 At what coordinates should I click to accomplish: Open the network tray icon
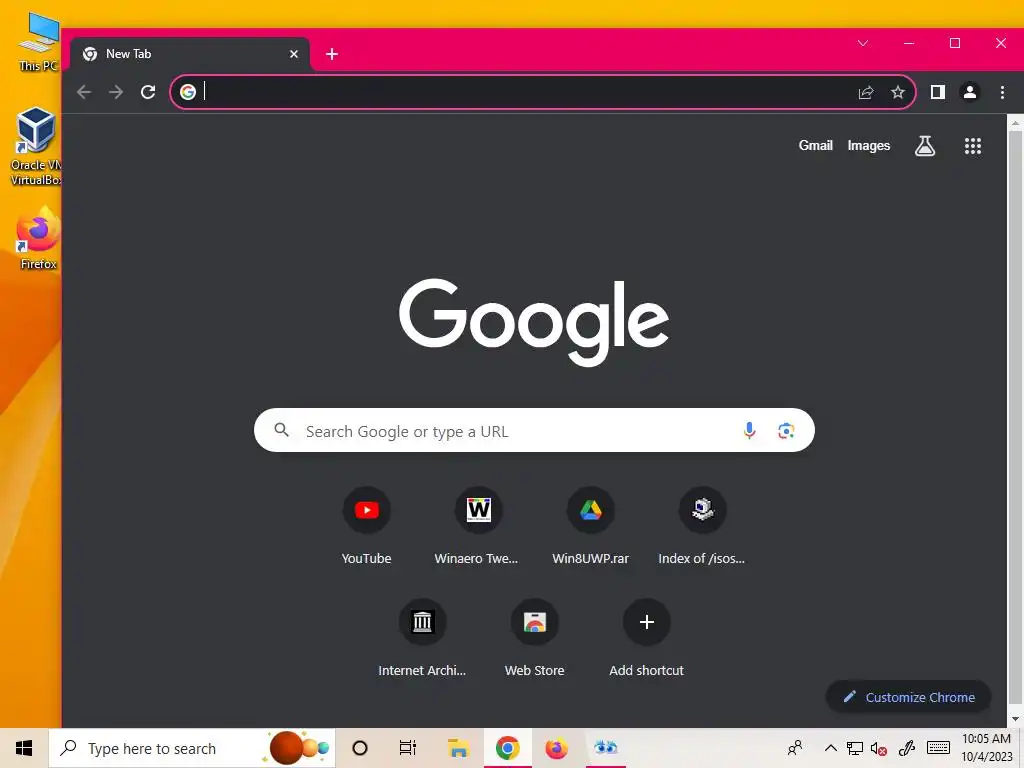click(854, 748)
